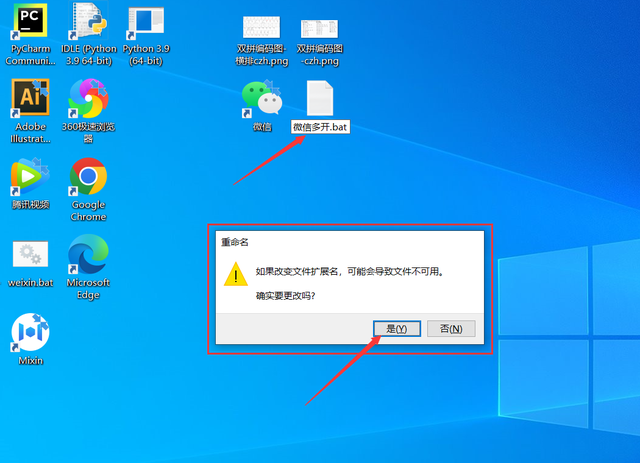Click the 腾讯视频 label text
Image resolution: width=640 pixels, height=463 pixels.
[x=31, y=205]
